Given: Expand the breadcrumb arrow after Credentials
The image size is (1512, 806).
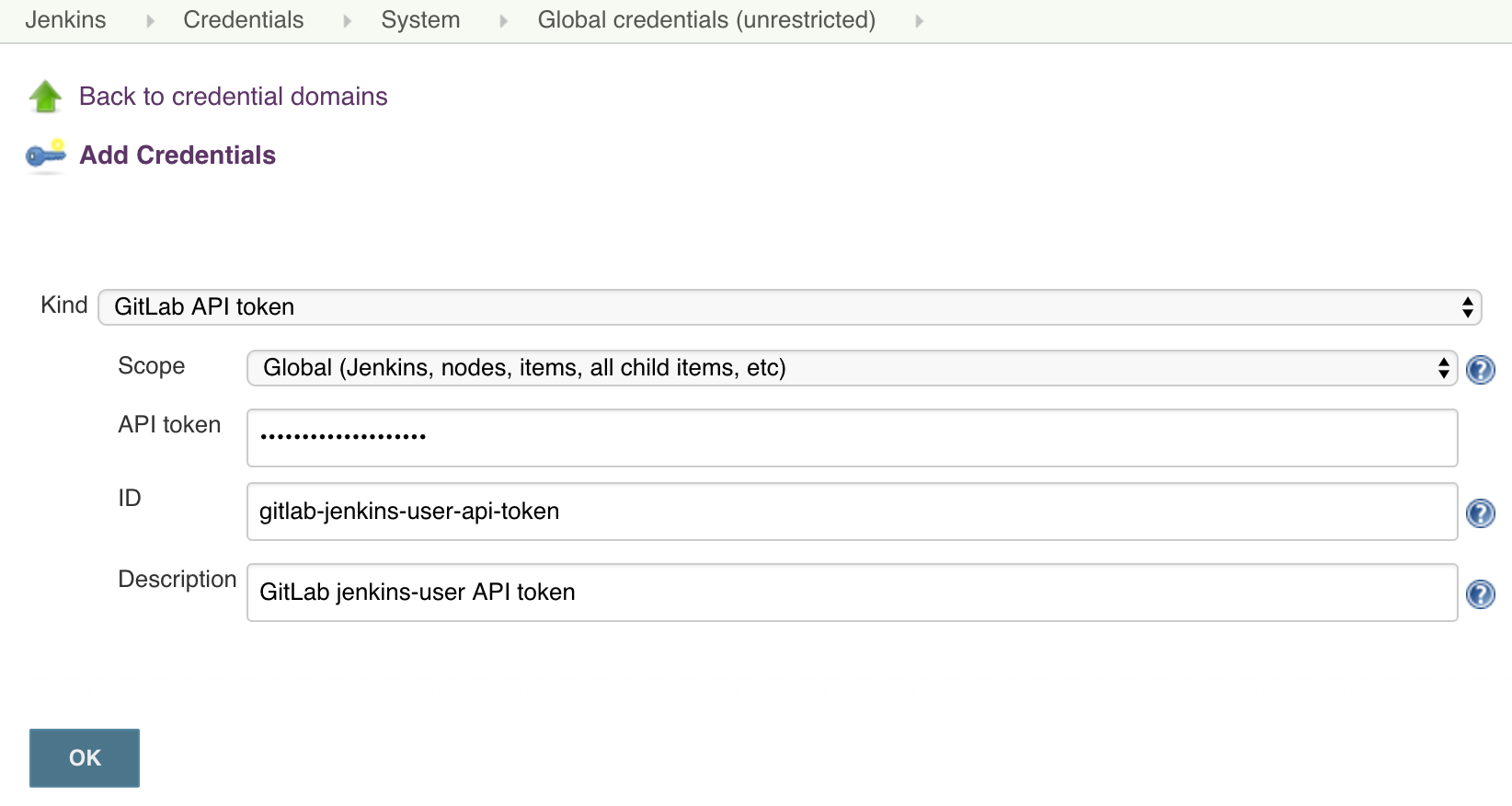Looking at the screenshot, I should (x=348, y=21).
